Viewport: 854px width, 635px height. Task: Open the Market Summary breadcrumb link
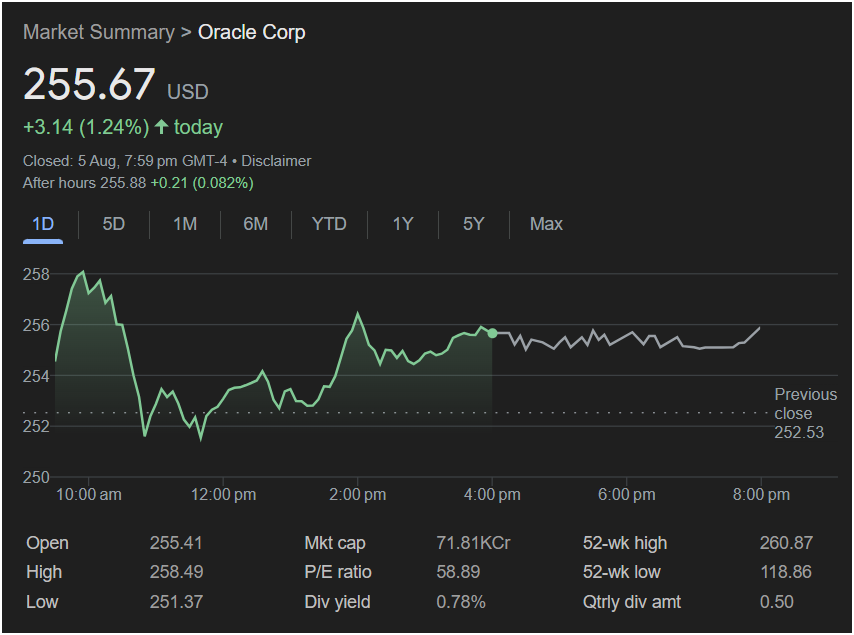click(x=99, y=32)
